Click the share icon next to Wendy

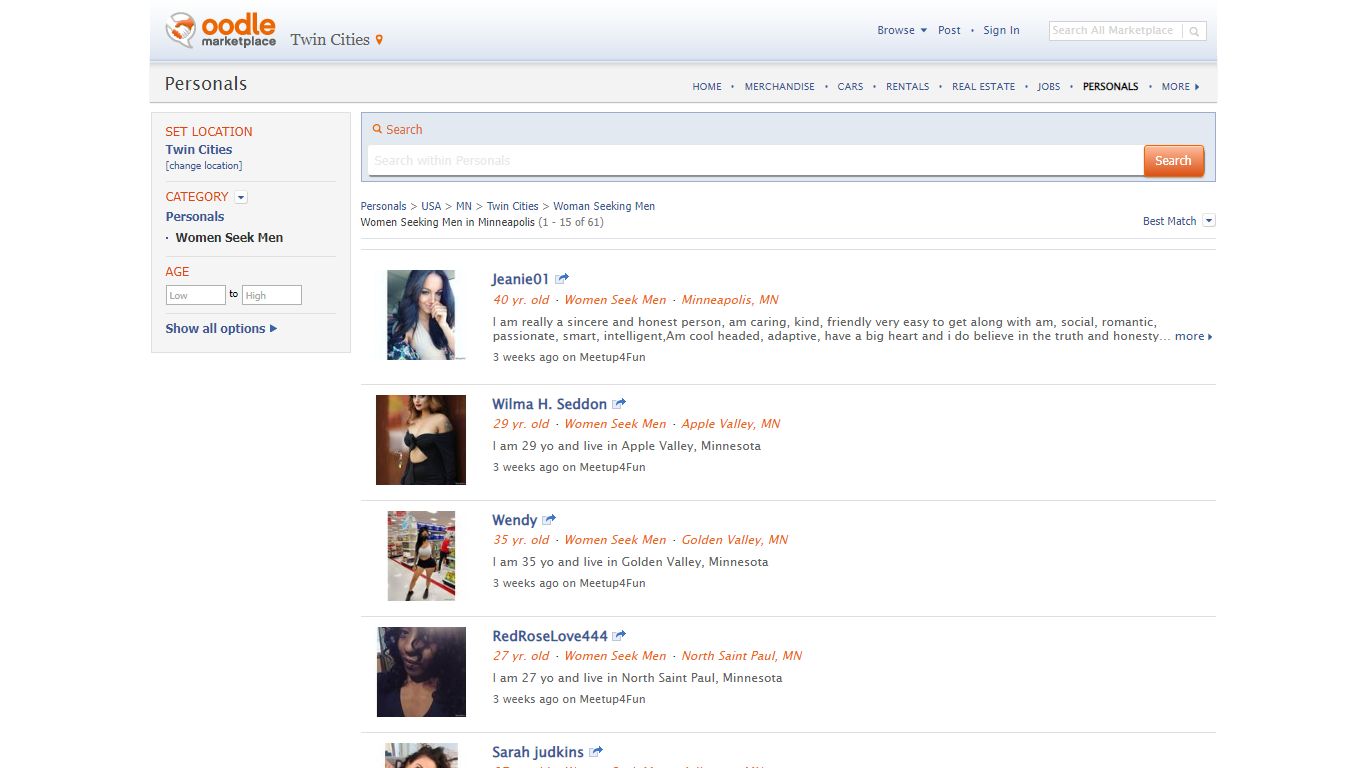(x=549, y=520)
